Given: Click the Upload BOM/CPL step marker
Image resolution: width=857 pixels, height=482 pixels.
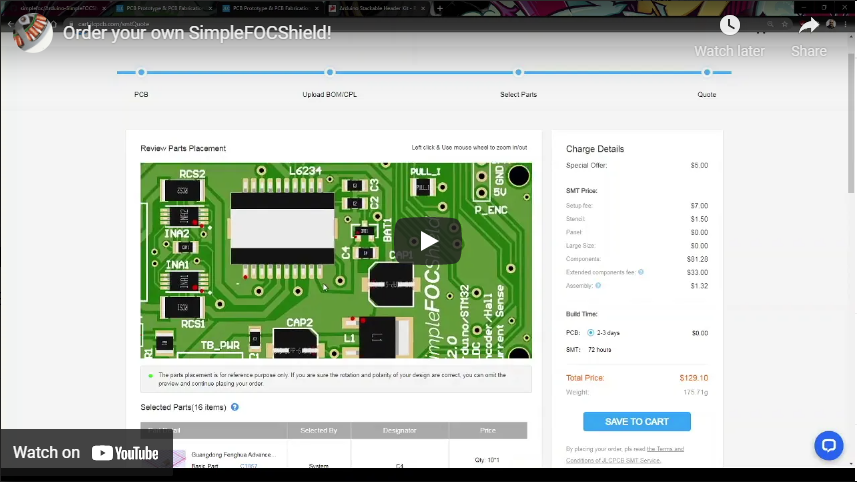Looking at the screenshot, I should (330, 72).
